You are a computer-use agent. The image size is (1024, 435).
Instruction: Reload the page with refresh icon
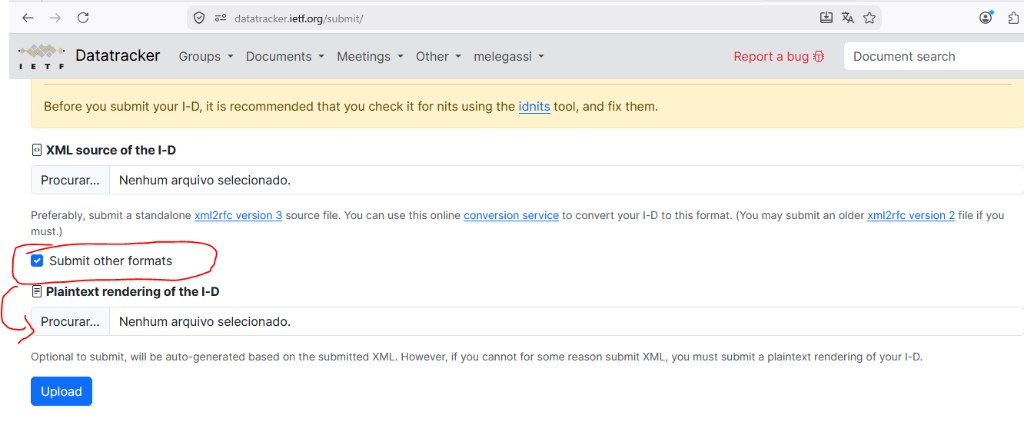pyautogui.click(x=83, y=18)
